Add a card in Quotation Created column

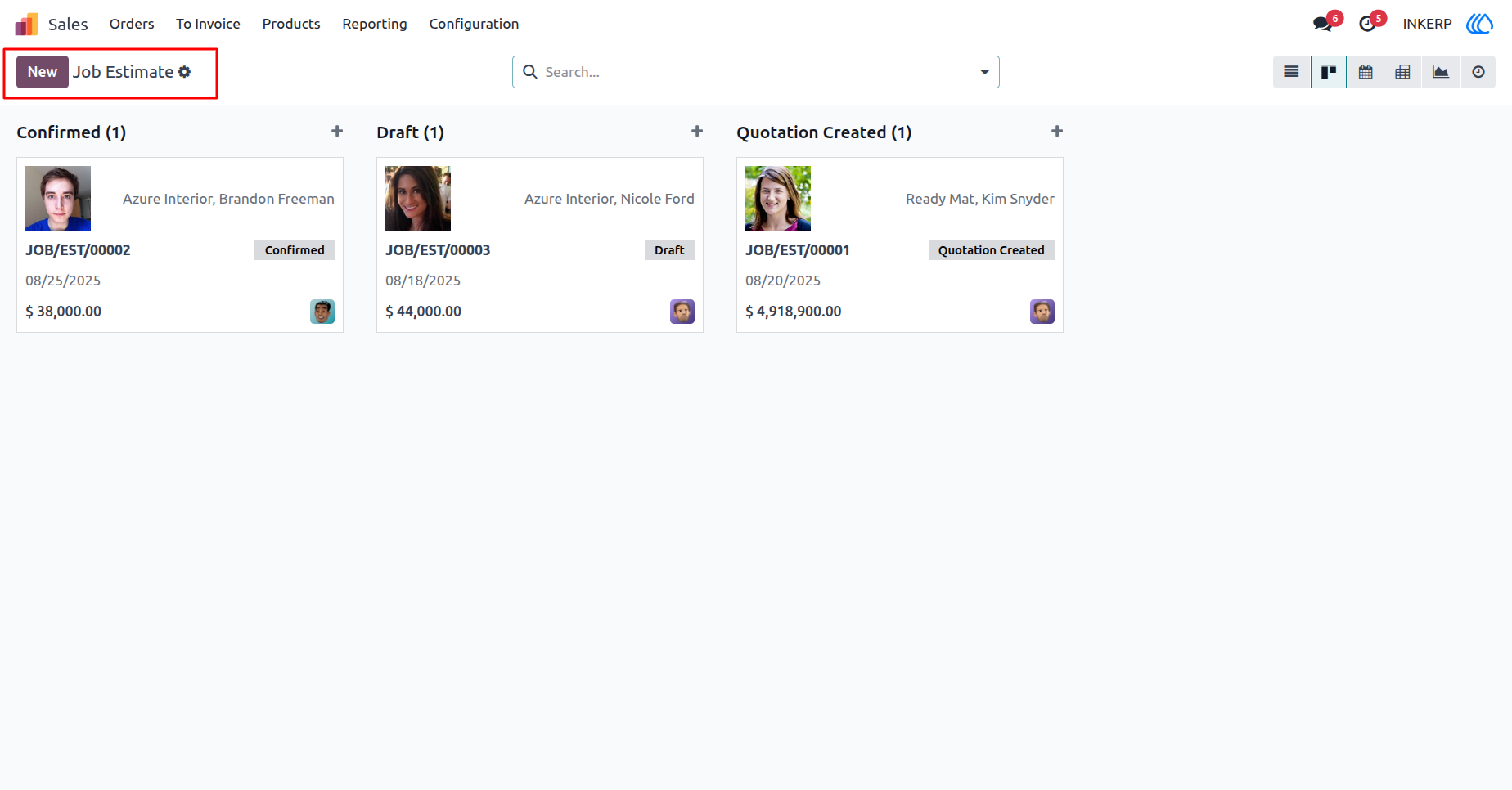1057,131
